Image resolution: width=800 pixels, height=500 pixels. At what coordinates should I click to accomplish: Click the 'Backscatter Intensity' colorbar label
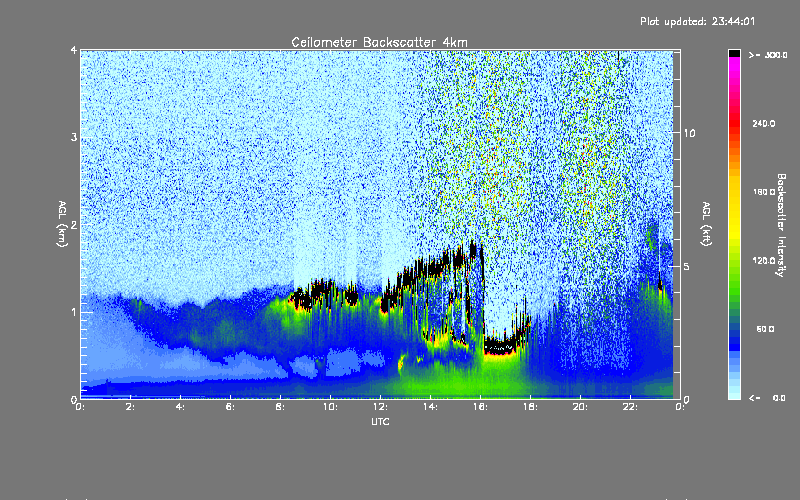pos(781,225)
